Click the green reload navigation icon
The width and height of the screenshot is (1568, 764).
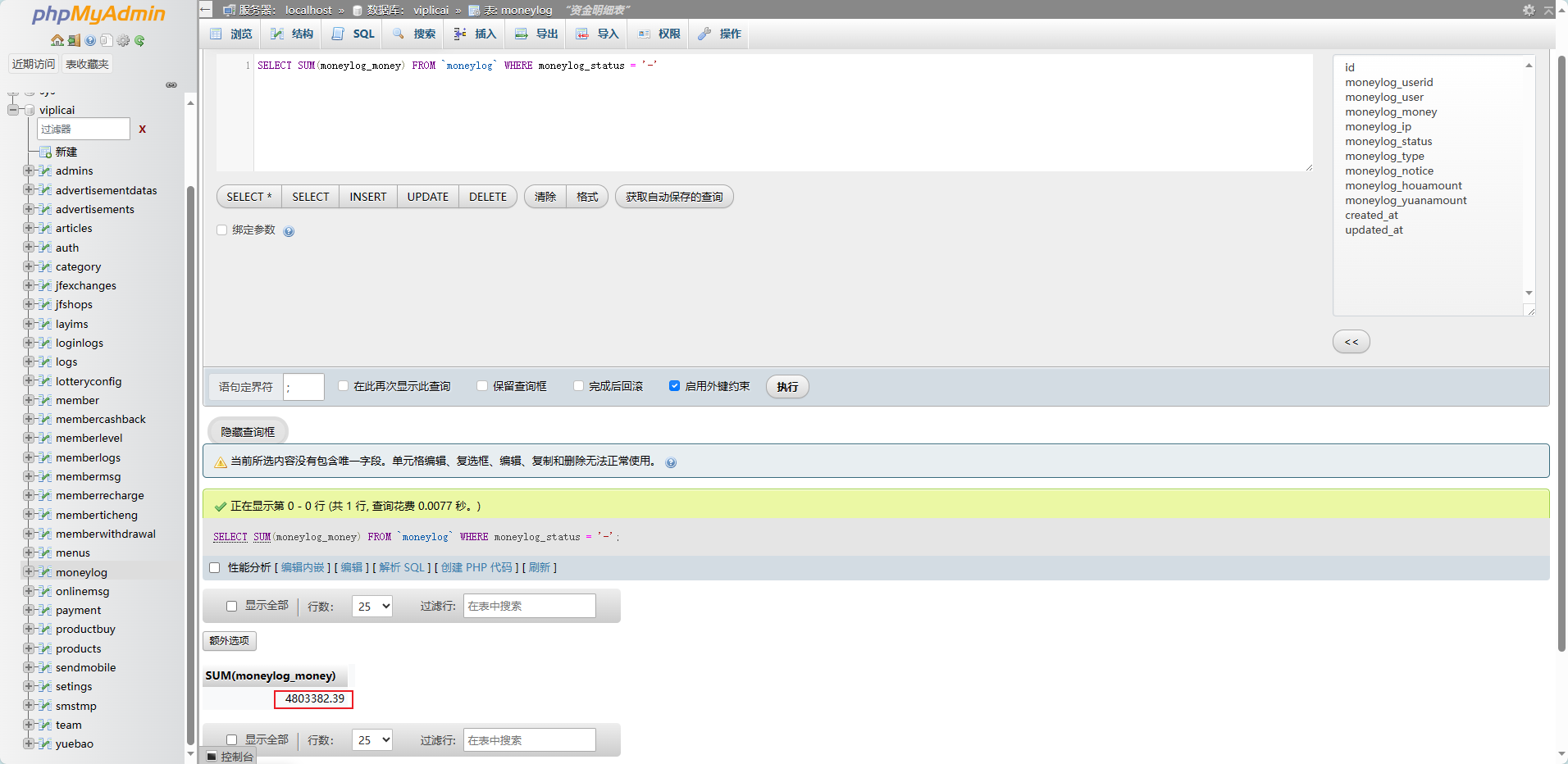pyautogui.click(x=139, y=40)
